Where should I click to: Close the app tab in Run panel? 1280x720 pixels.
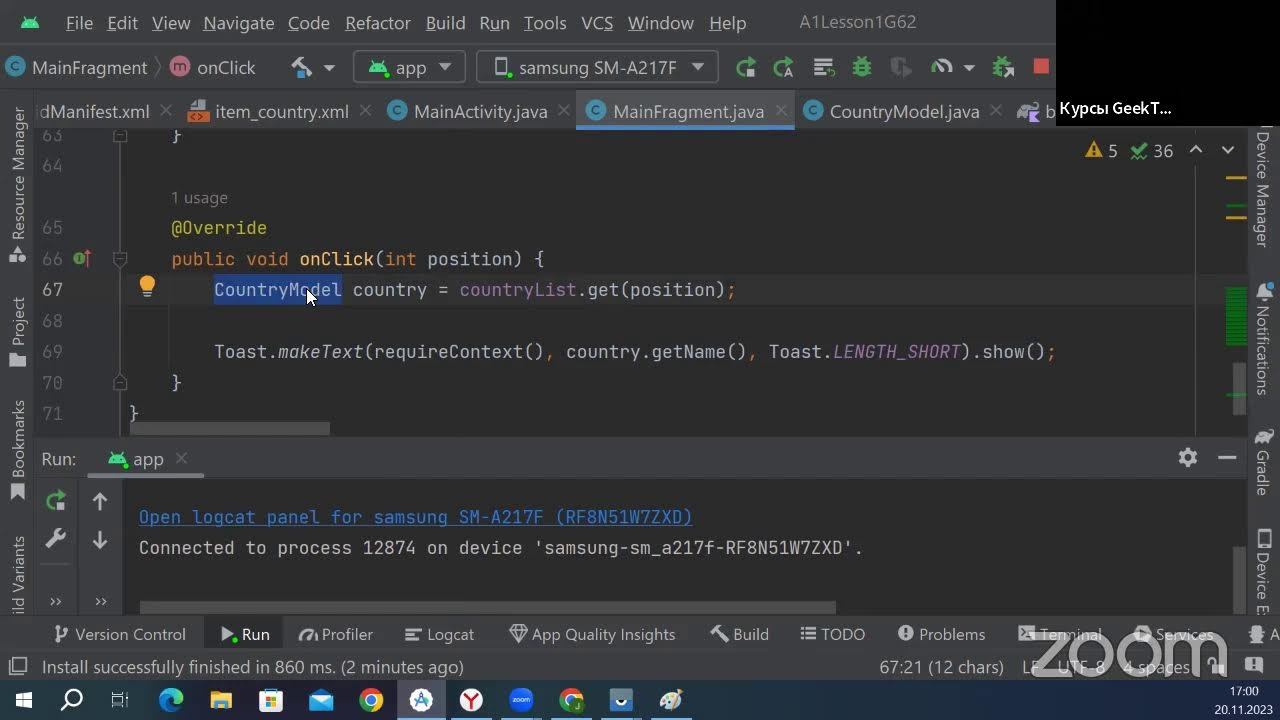[181, 458]
